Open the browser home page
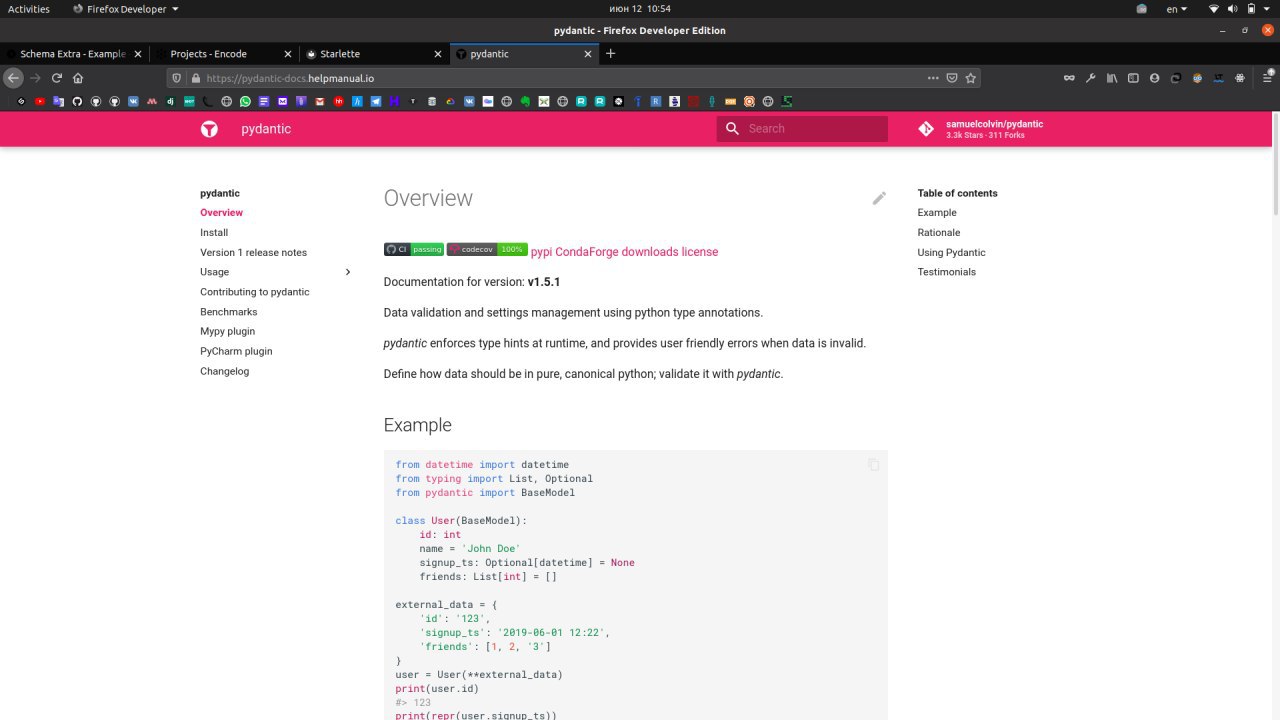This screenshot has width=1280, height=720. pos(78,78)
